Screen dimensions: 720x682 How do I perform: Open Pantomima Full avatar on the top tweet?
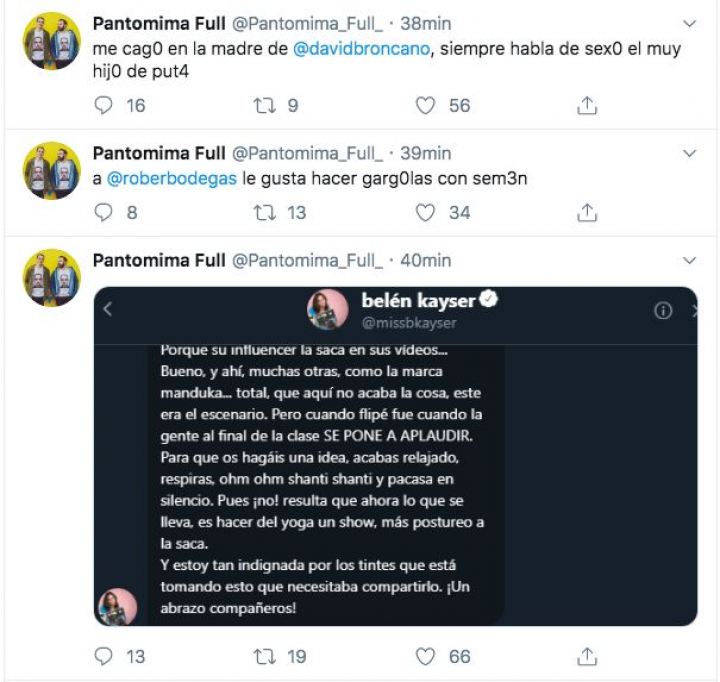coord(51,41)
